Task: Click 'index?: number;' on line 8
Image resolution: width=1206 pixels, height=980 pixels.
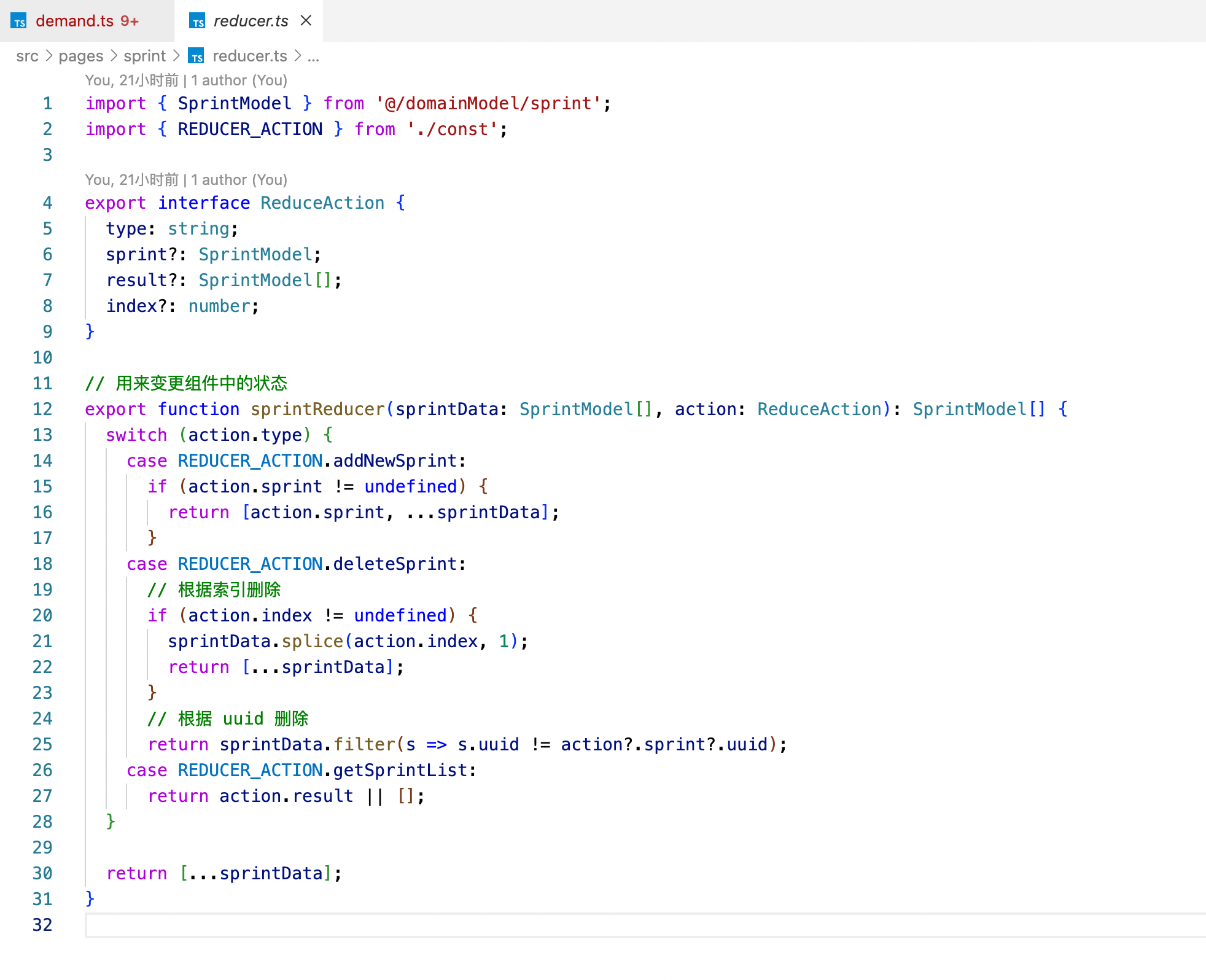Action: point(182,306)
